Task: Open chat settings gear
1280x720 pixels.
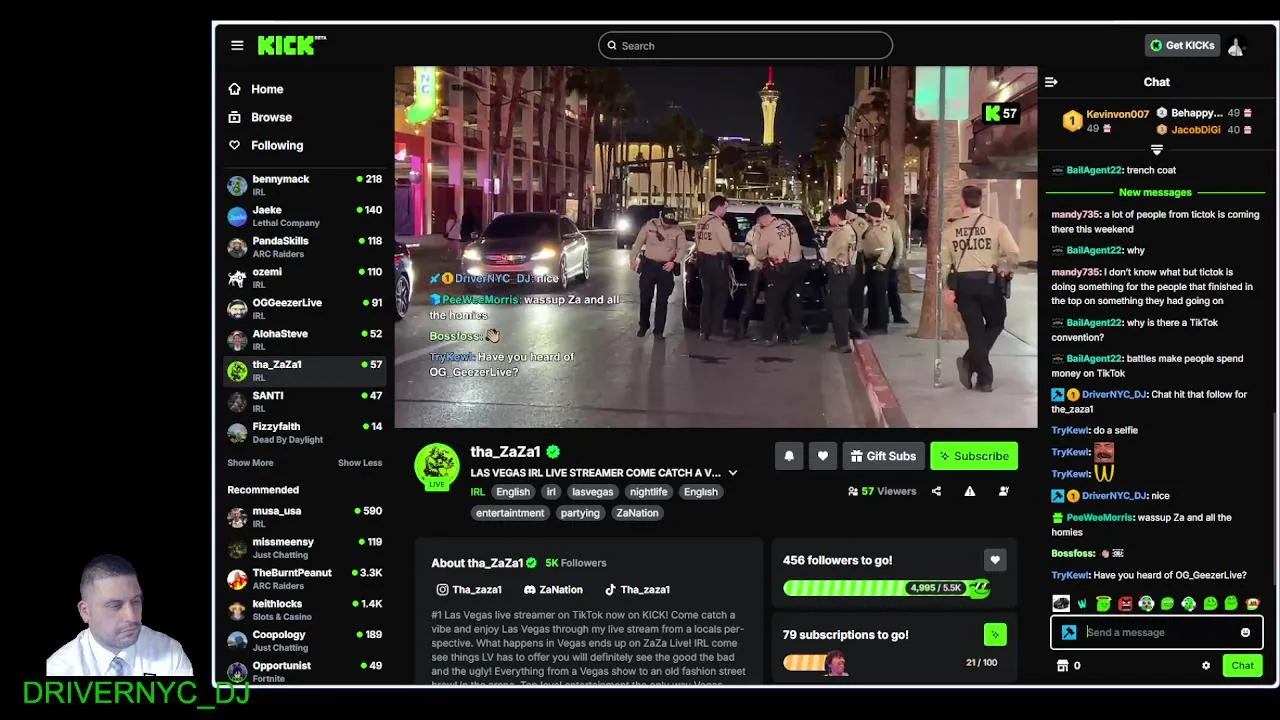Action: [x=1206, y=666]
